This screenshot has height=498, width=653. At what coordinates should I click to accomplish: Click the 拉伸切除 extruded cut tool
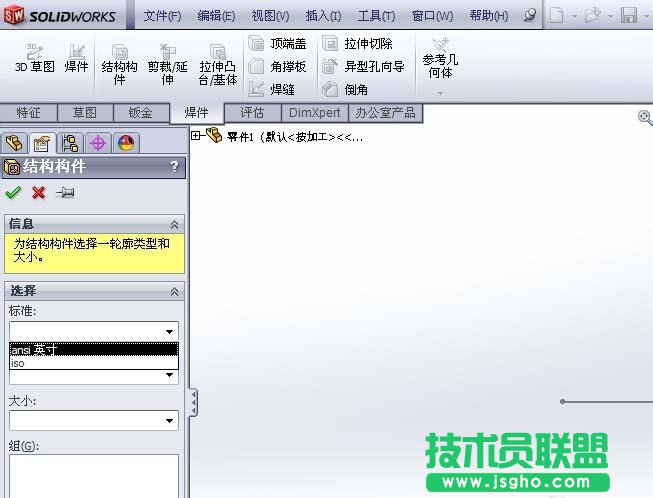[357, 43]
